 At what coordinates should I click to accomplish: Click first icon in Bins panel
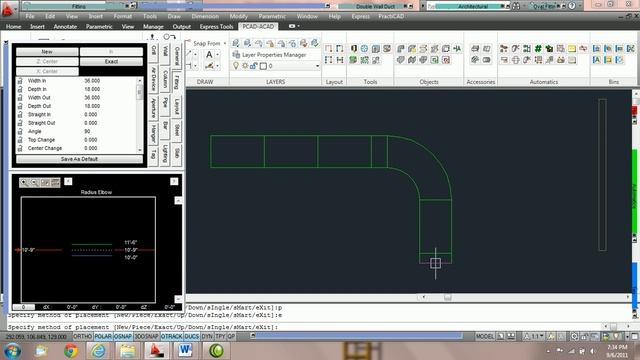point(597,49)
